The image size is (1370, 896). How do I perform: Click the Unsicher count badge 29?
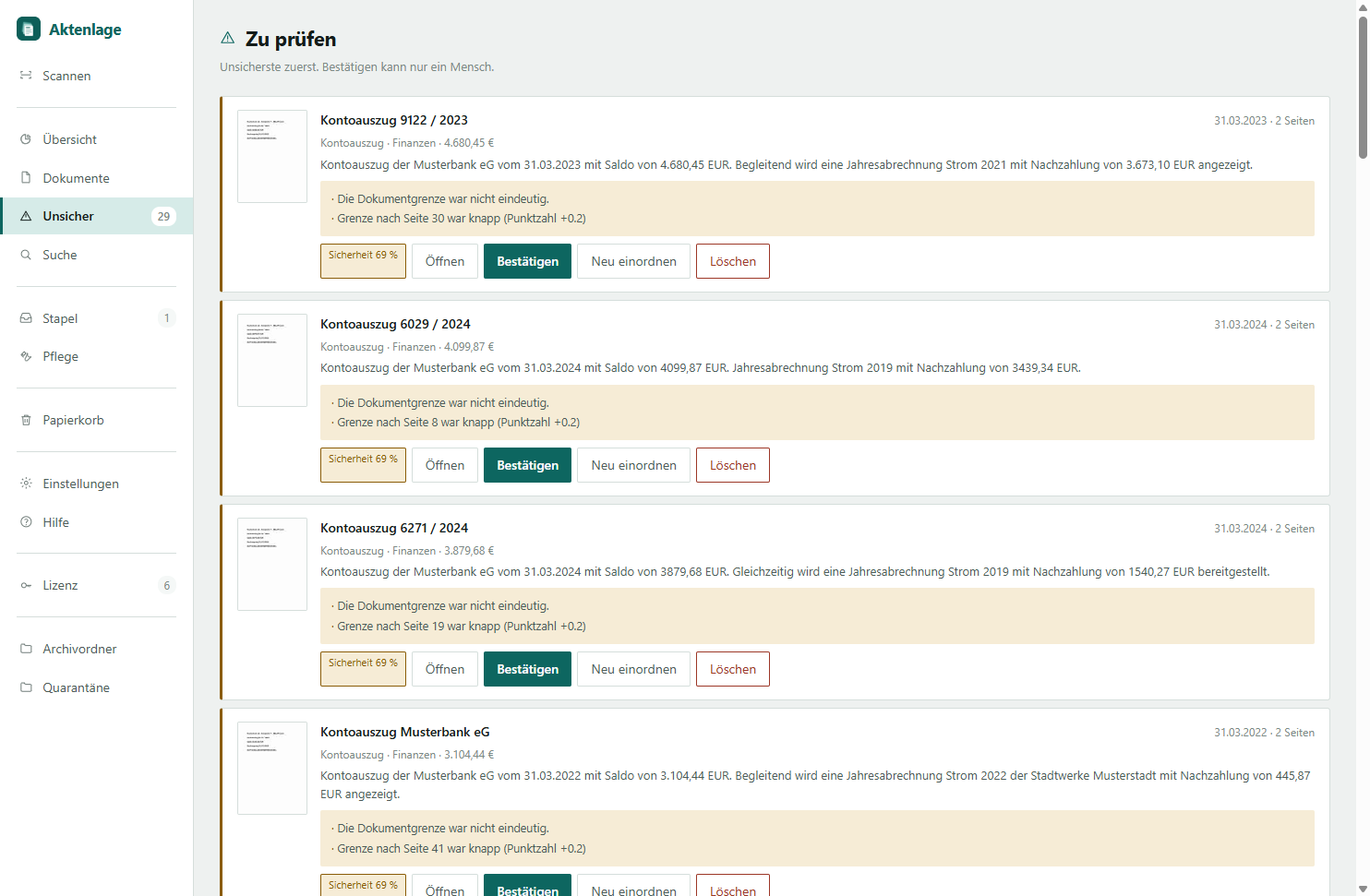click(163, 216)
